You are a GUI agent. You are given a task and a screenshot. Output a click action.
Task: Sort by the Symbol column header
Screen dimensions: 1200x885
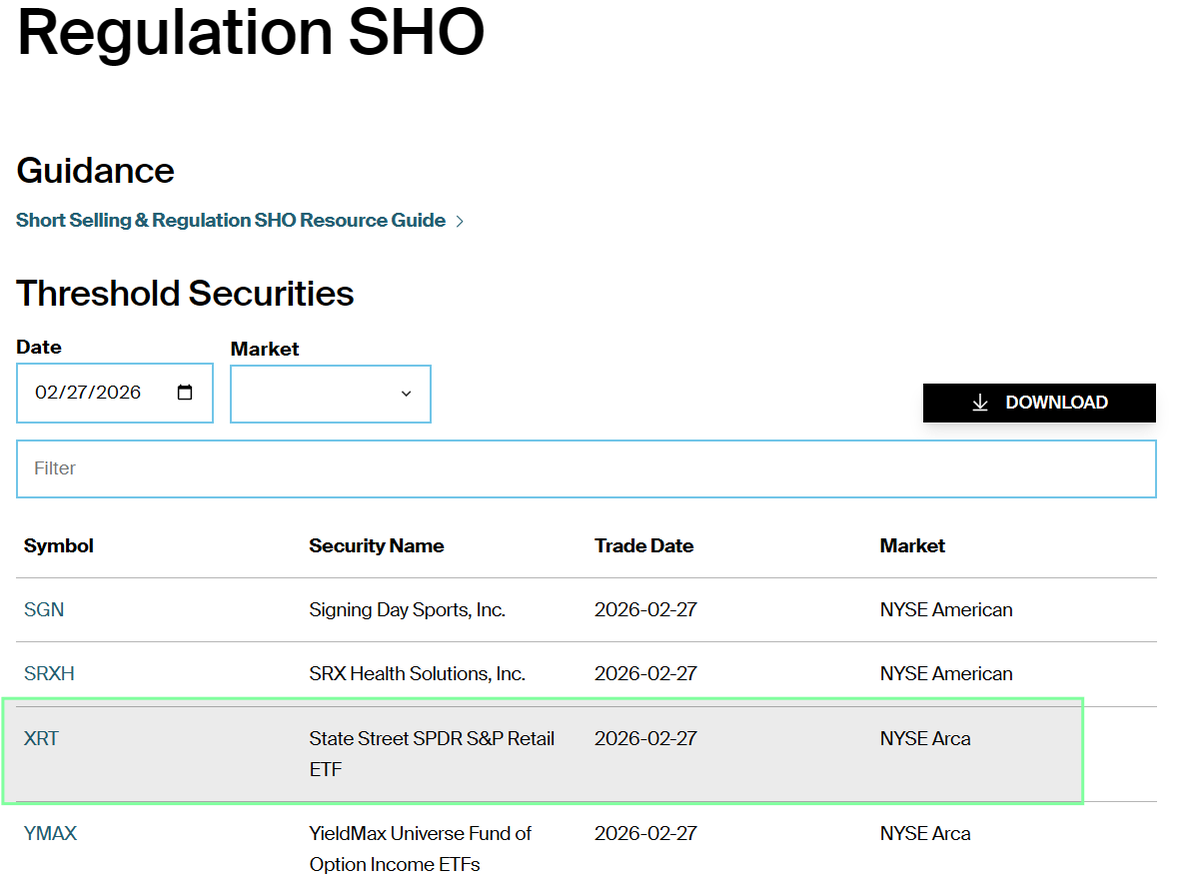(59, 546)
